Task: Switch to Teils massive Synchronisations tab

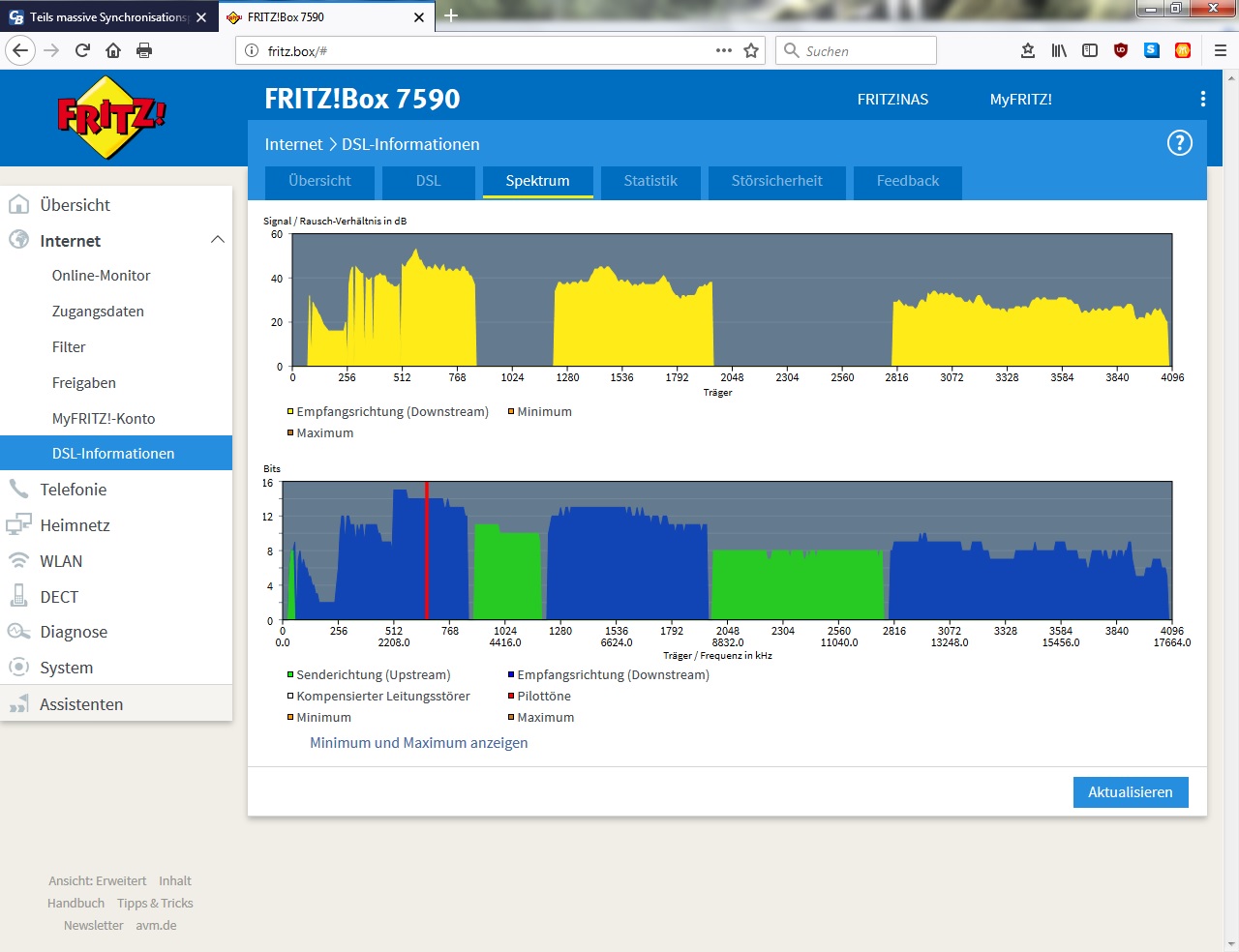Action: click(x=107, y=17)
